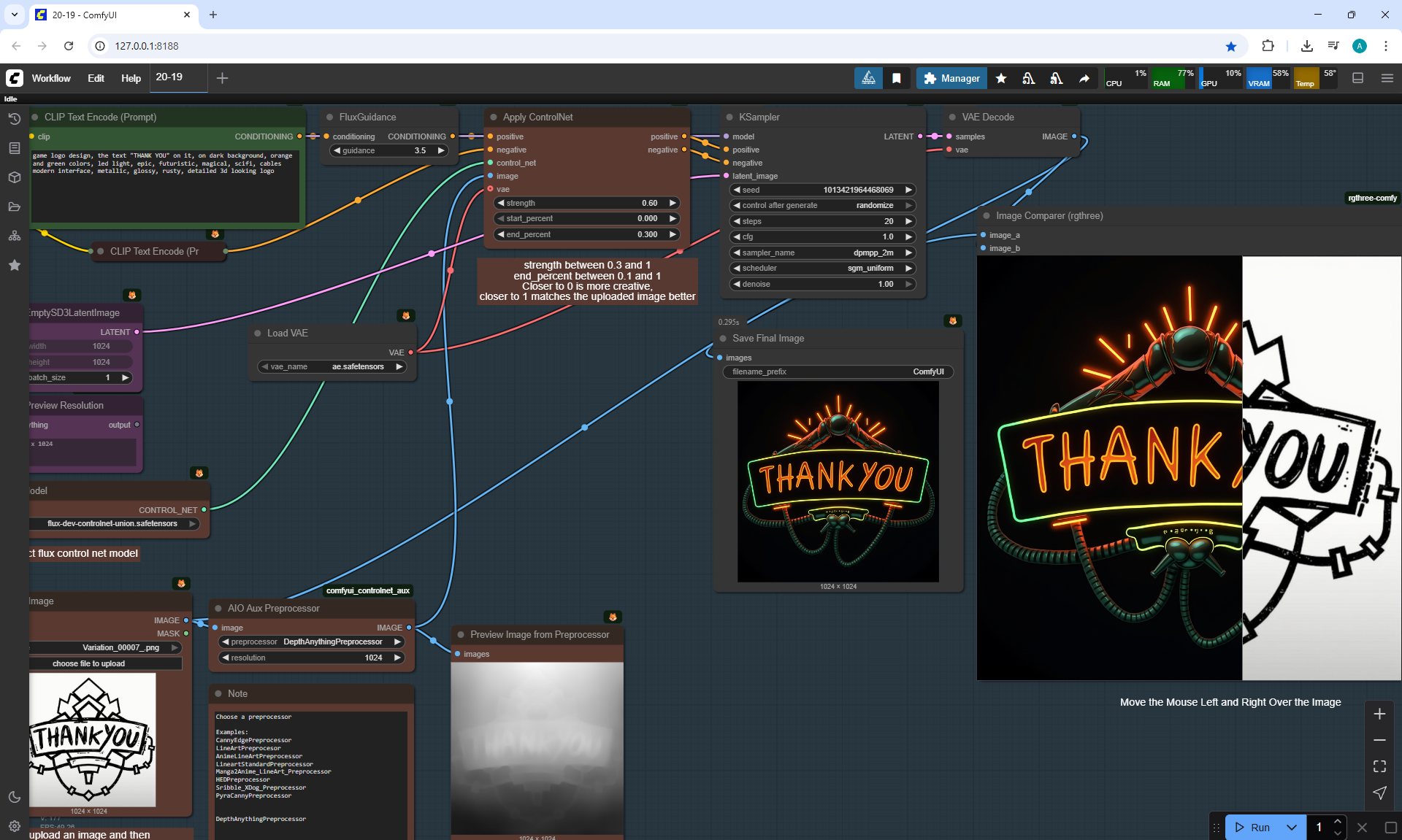Open the Workflow menu
This screenshot has width=1402, height=840.
pyautogui.click(x=51, y=78)
